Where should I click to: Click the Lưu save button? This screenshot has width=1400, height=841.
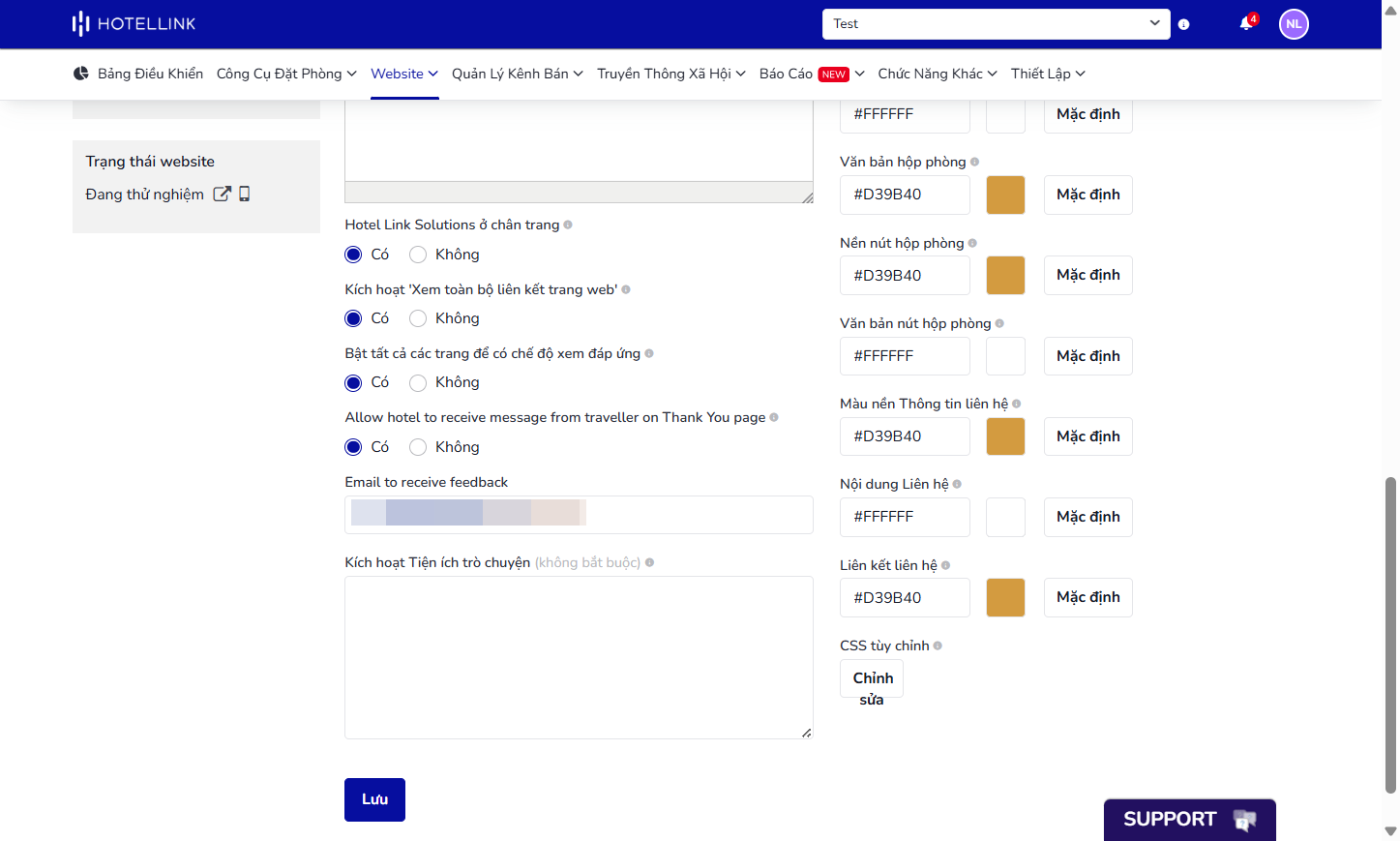374,799
